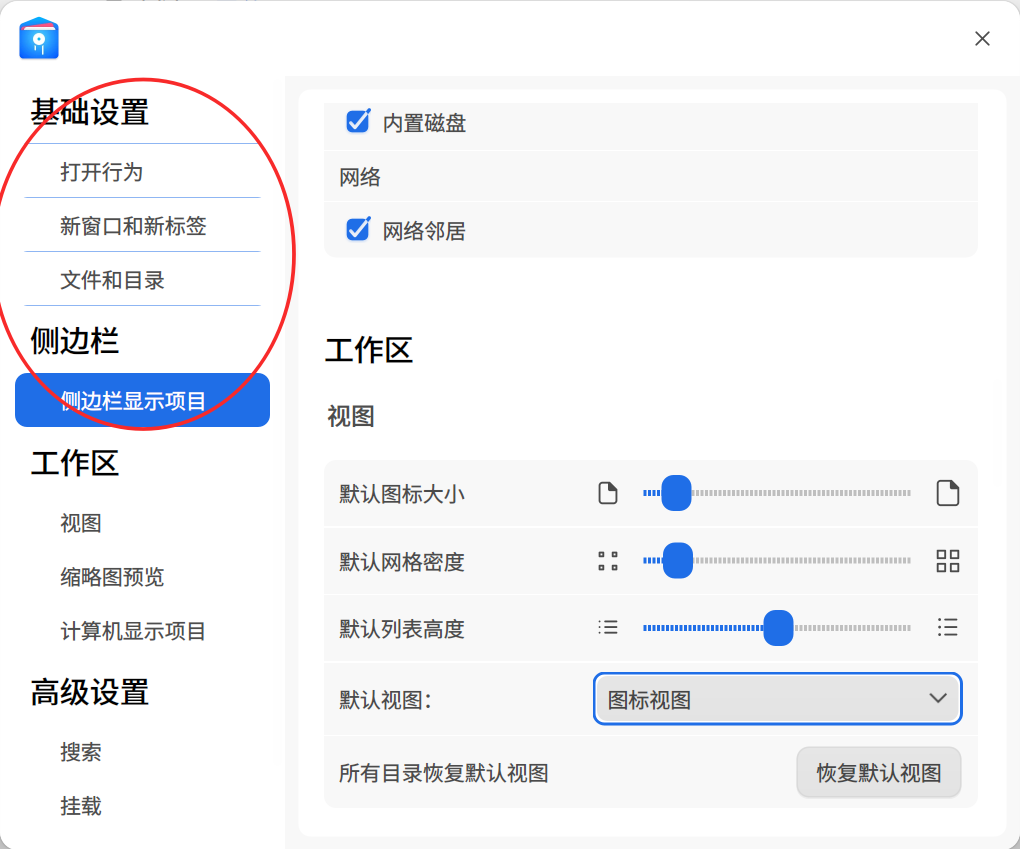1020x849 pixels.
Task: Click the file manager app logo icon
Action: coord(39,38)
